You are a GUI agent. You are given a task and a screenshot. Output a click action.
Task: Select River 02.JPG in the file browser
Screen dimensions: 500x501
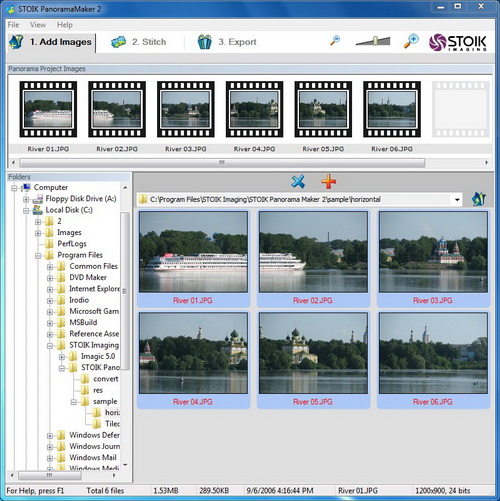point(313,258)
